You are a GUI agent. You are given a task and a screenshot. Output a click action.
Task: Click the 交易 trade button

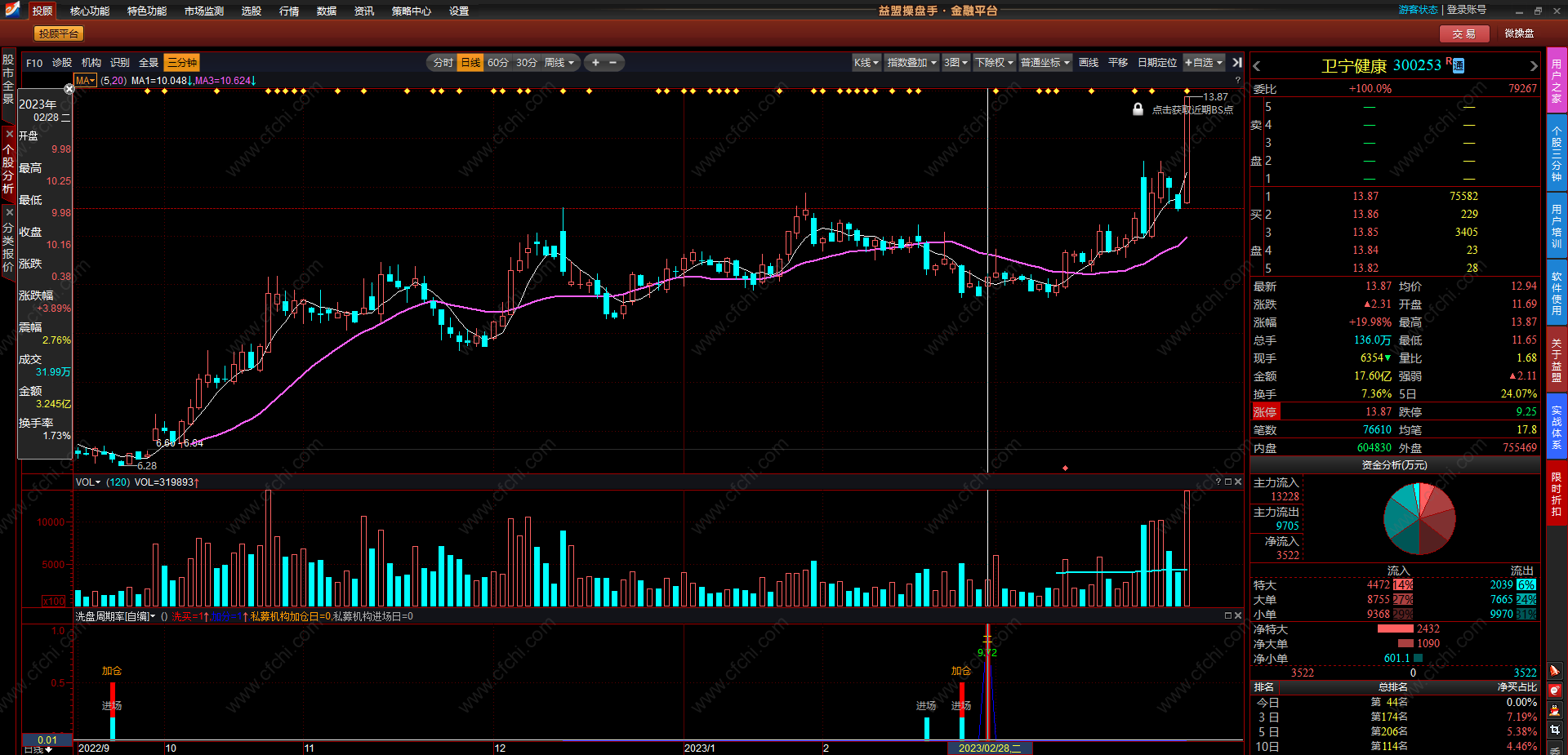coord(1463,33)
